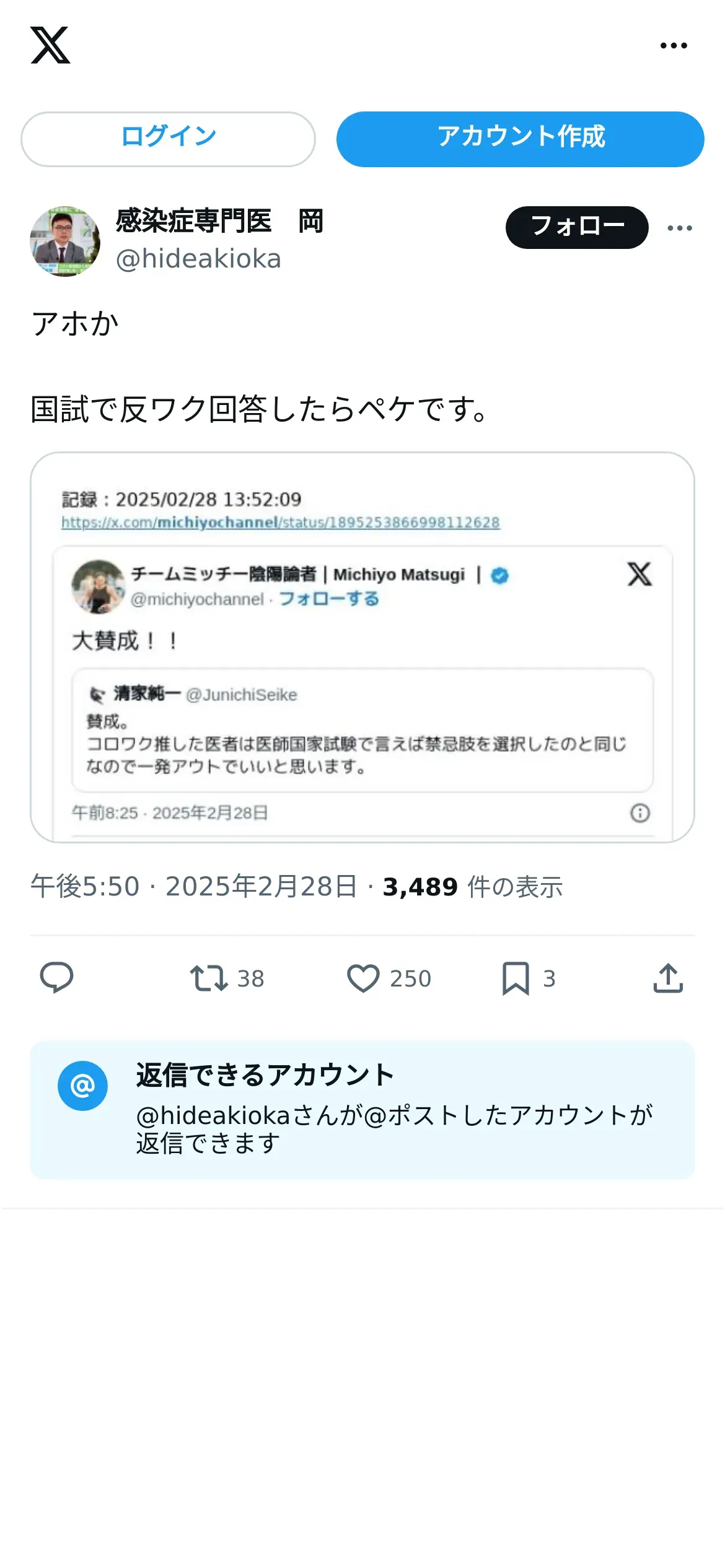725x1568 pixels.
Task: Open the embedded screenshot image
Action: coord(362,647)
